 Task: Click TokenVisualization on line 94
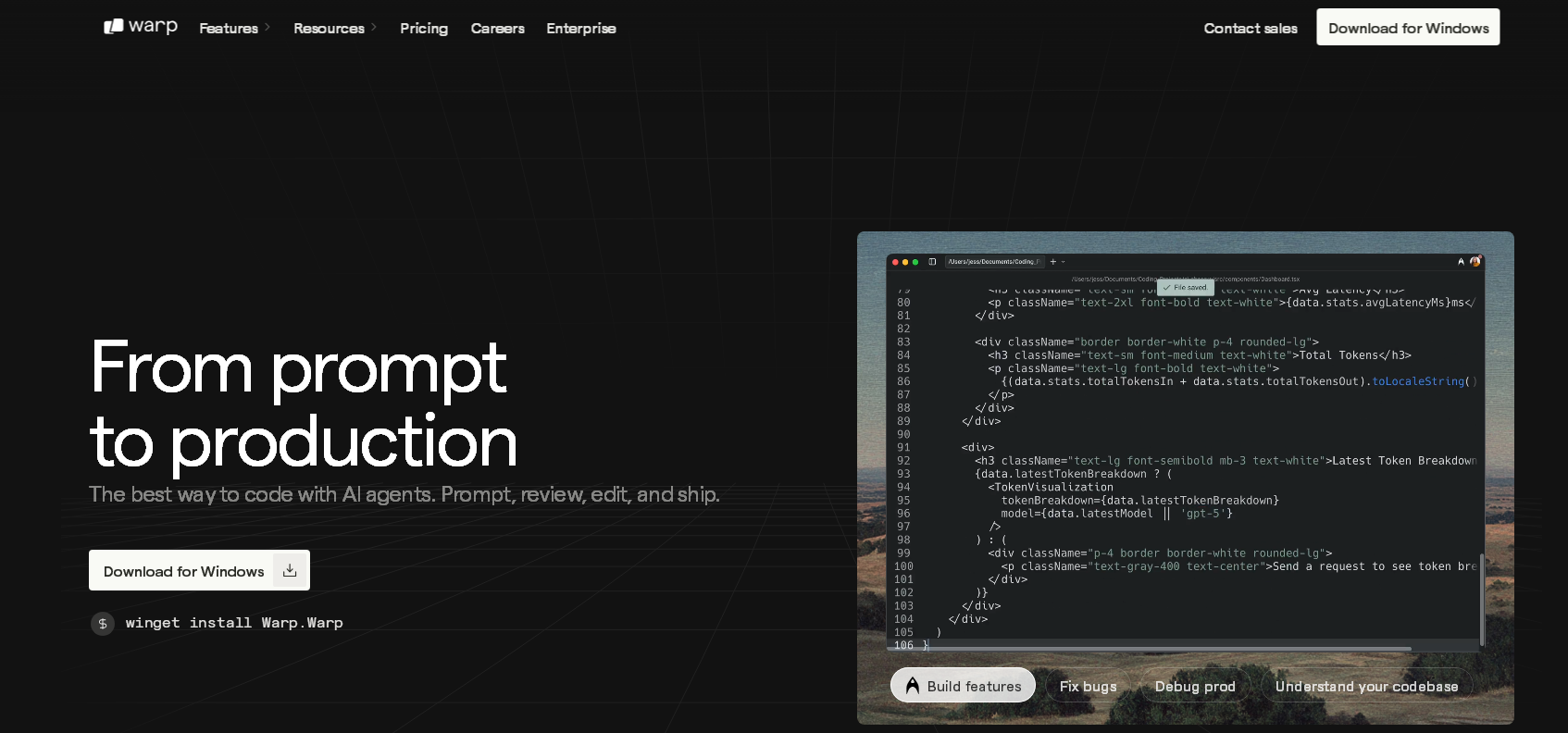click(1053, 487)
